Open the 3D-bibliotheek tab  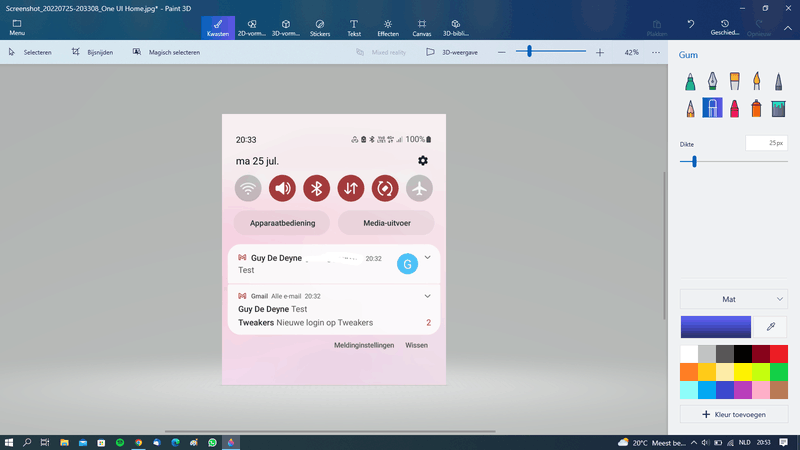(x=456, y=28)
